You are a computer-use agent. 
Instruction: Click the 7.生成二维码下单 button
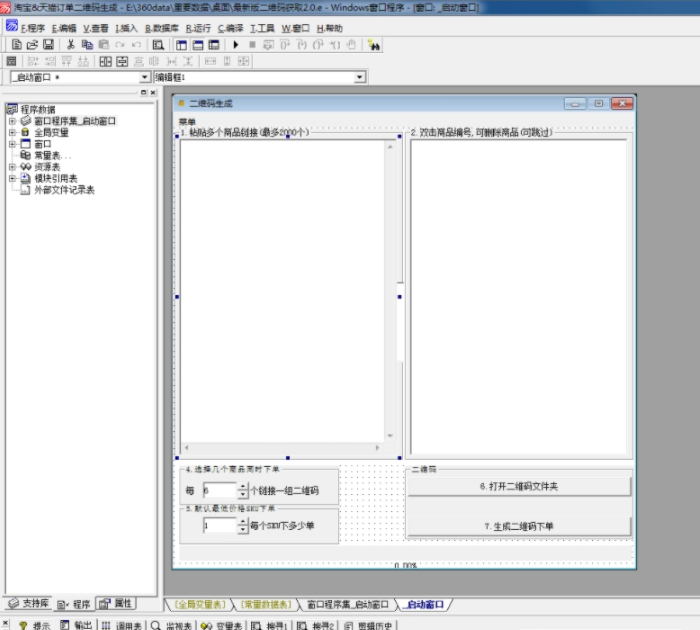click(x=519, y=526)
